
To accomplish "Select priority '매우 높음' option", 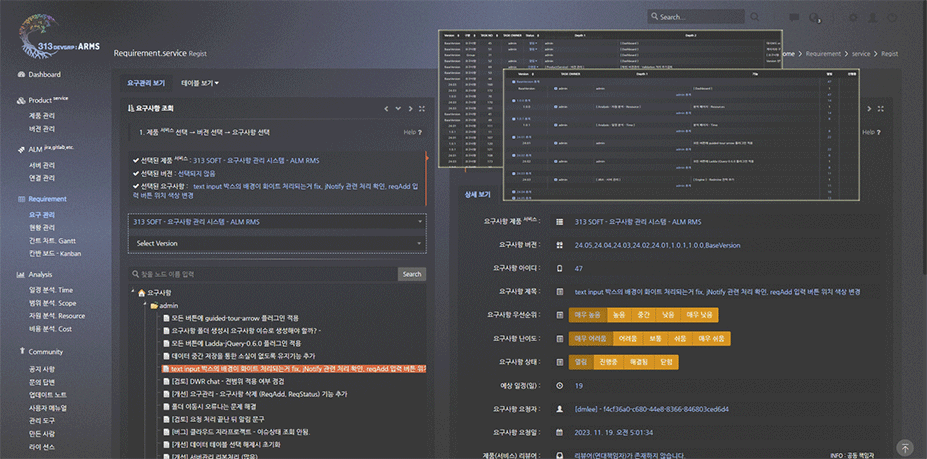I will [588, 314].
